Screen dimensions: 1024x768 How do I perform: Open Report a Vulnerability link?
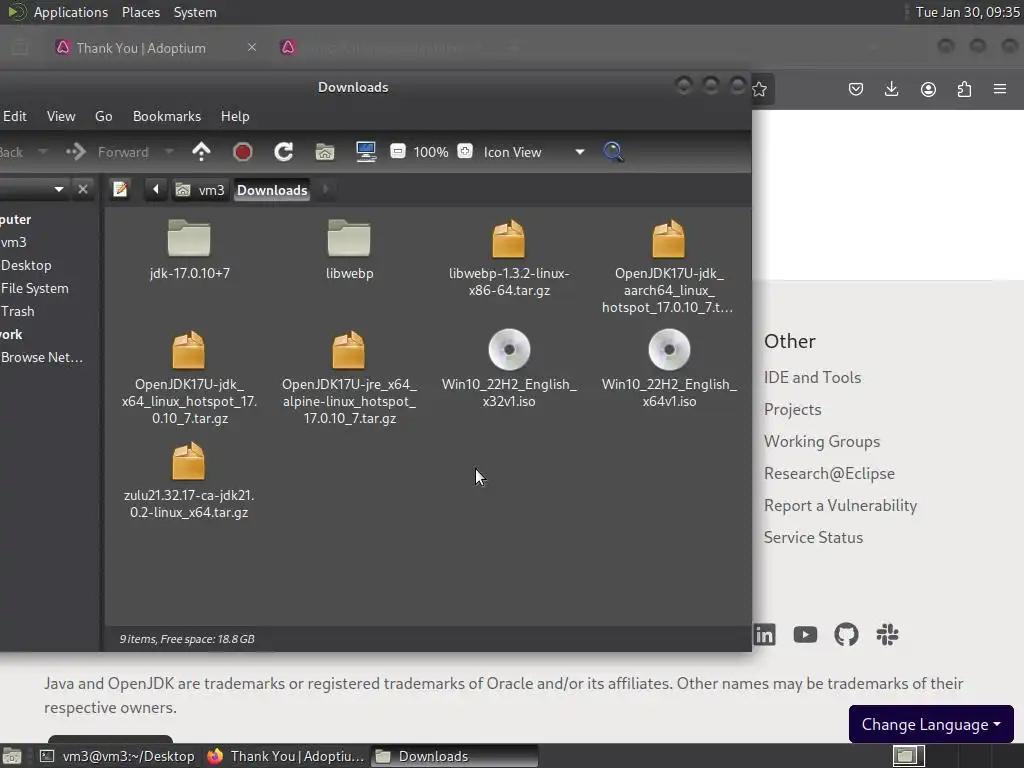click(840, 505)
